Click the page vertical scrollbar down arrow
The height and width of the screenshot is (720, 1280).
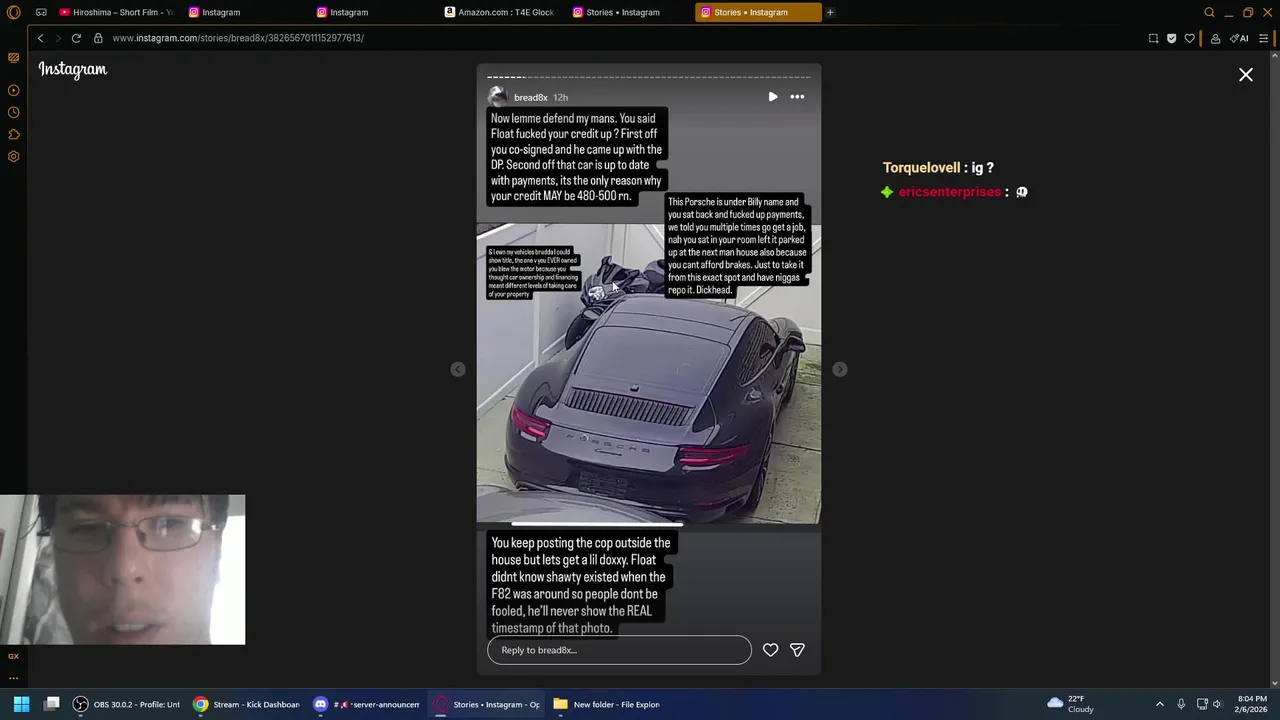pyautogui.click(x=1274, y=683)
